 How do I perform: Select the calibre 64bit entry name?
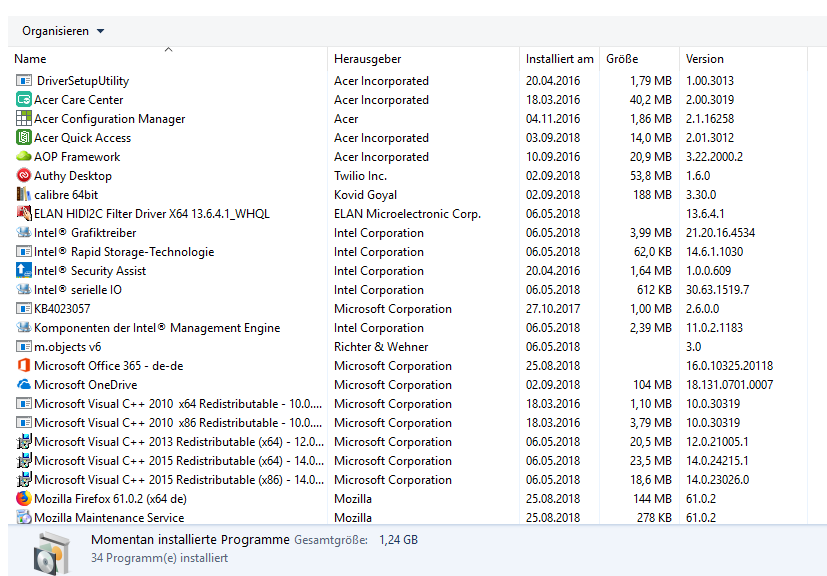[x=66, y=195]
